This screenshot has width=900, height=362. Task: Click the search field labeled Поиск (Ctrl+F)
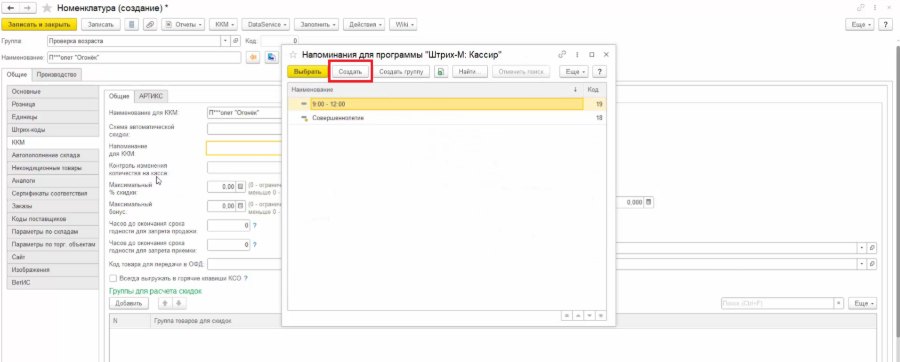[778, 303]
